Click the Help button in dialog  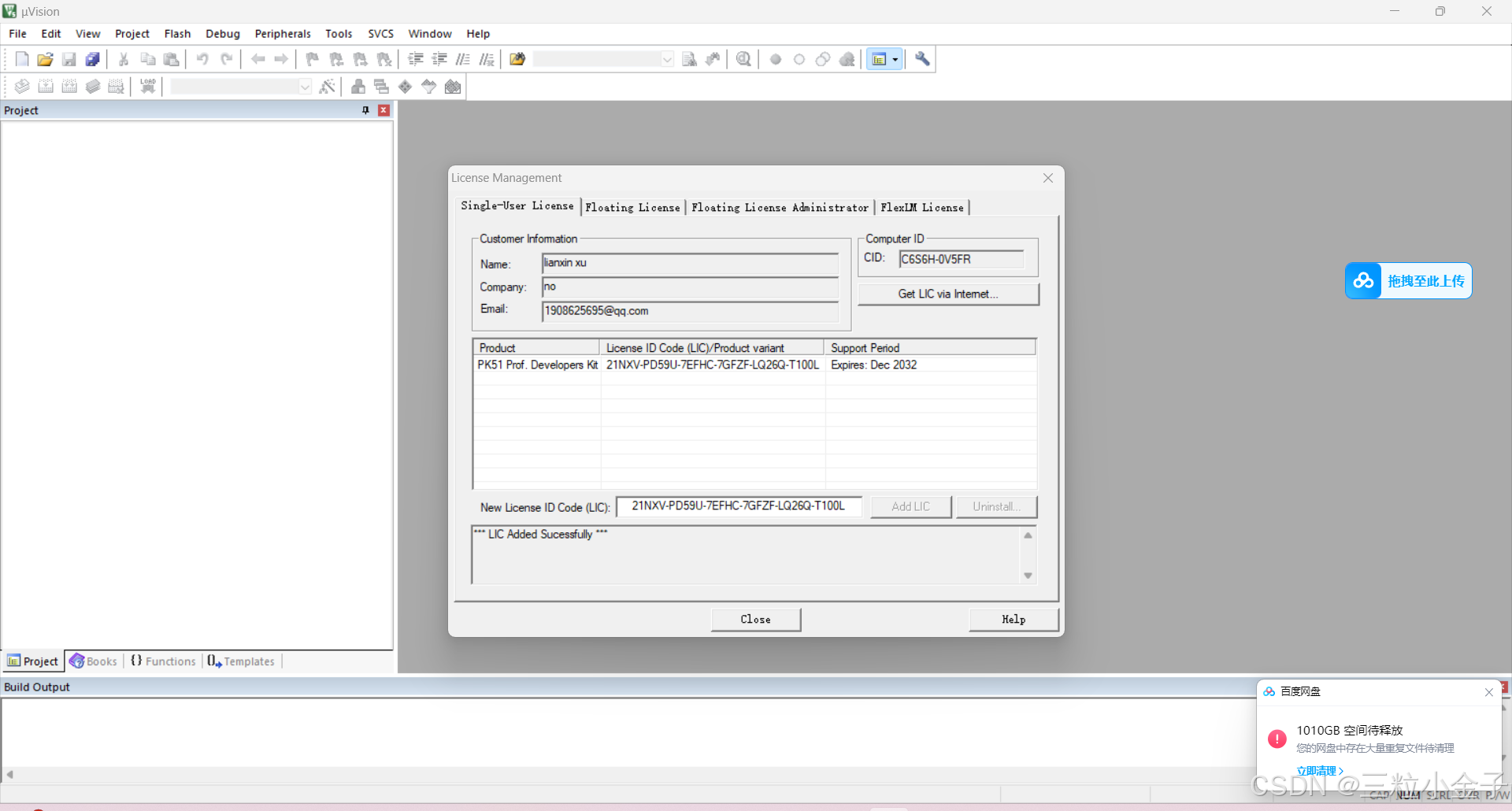pyautogui.click(x=1014, y=620)
